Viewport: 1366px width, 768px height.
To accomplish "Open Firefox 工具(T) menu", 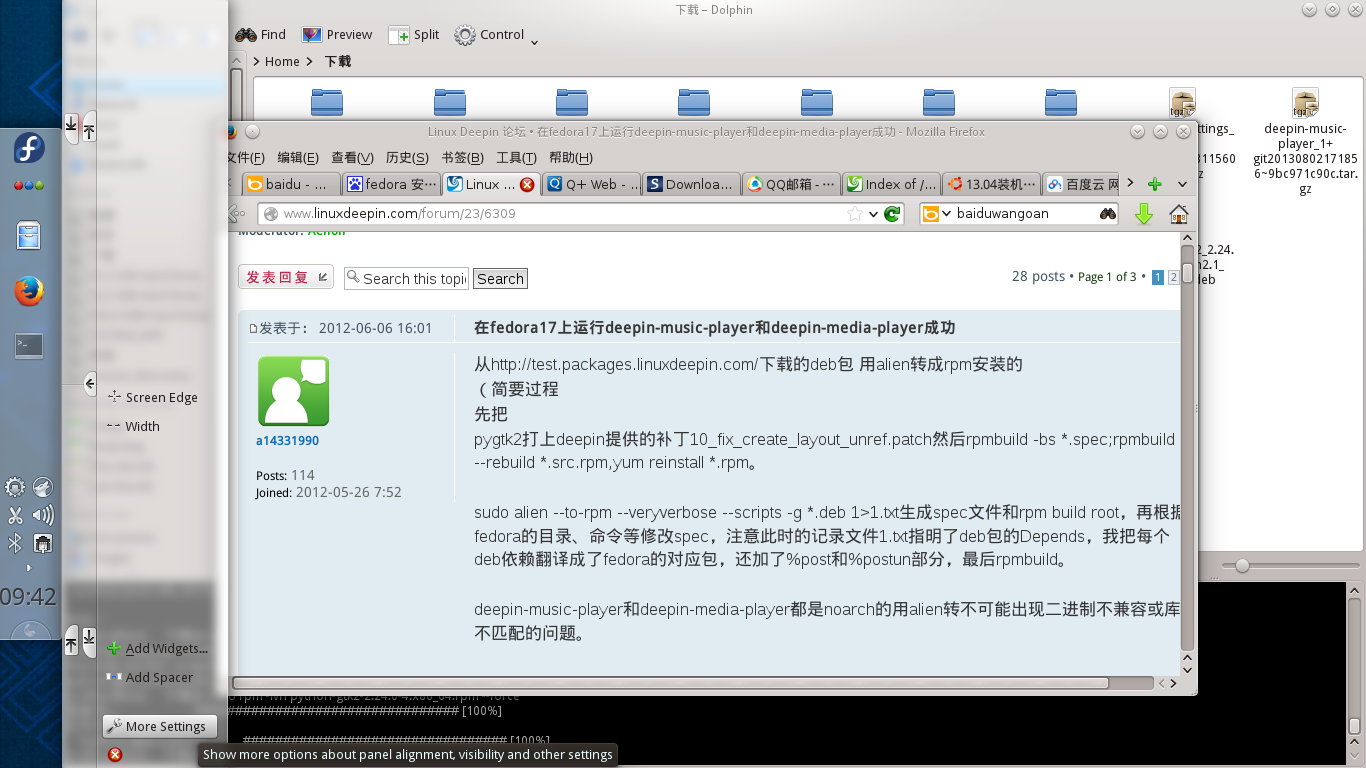I will 516,158.
